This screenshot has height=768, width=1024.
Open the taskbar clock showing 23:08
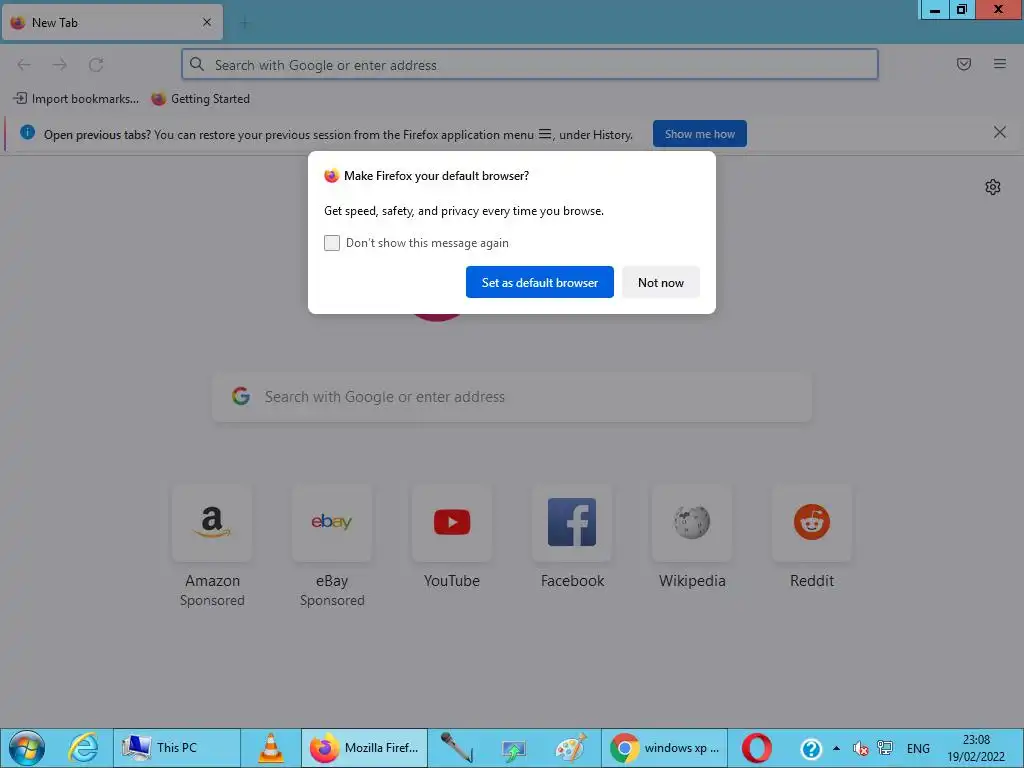(976, 748)
